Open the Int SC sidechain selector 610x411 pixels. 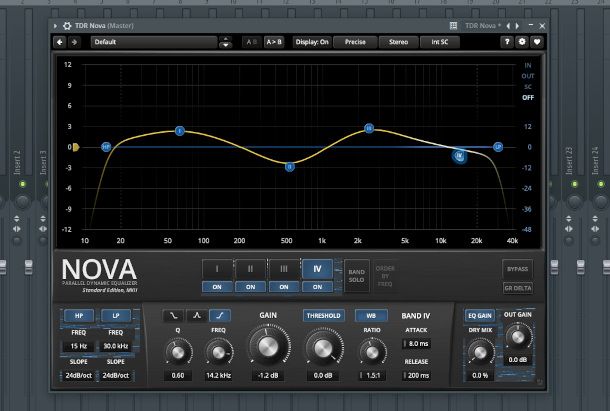(440, 42)
